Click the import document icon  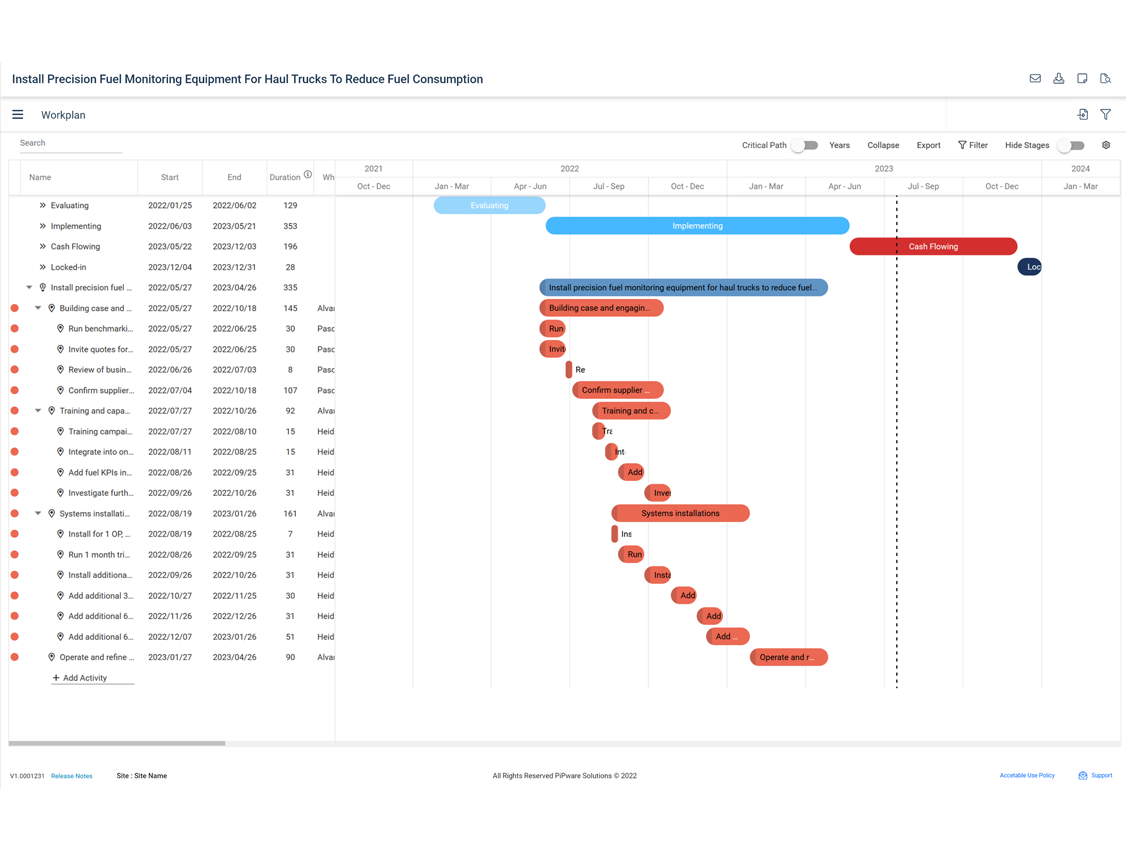[x=1082, y=115]
